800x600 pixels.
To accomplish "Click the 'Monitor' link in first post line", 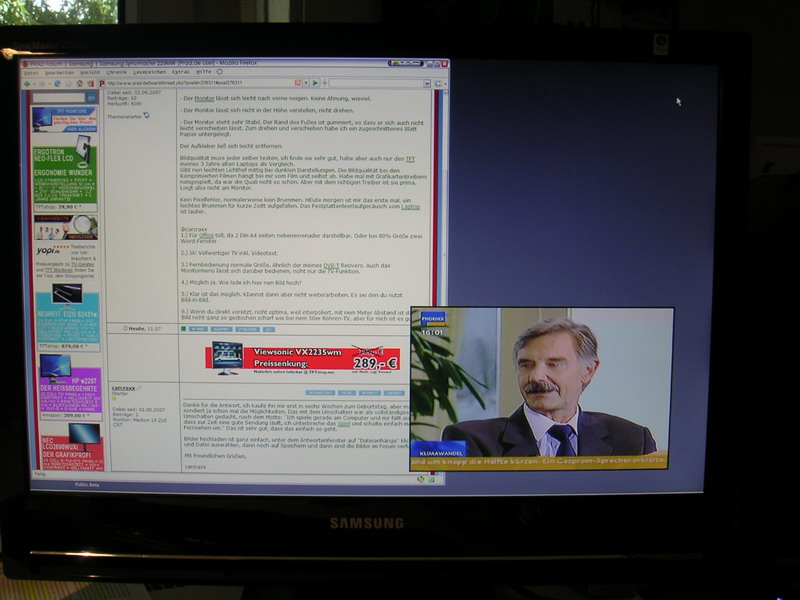I will pos(204,99).
